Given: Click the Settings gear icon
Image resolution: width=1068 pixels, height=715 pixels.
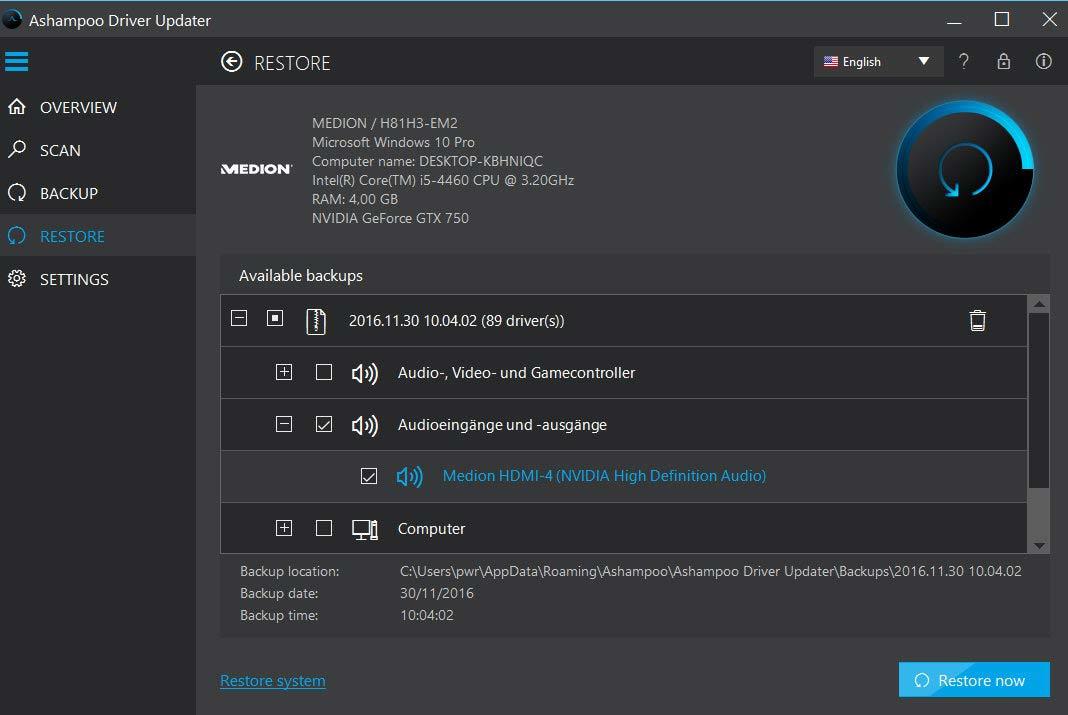Looking at the screenshot, I should click(x=17, y=279).
